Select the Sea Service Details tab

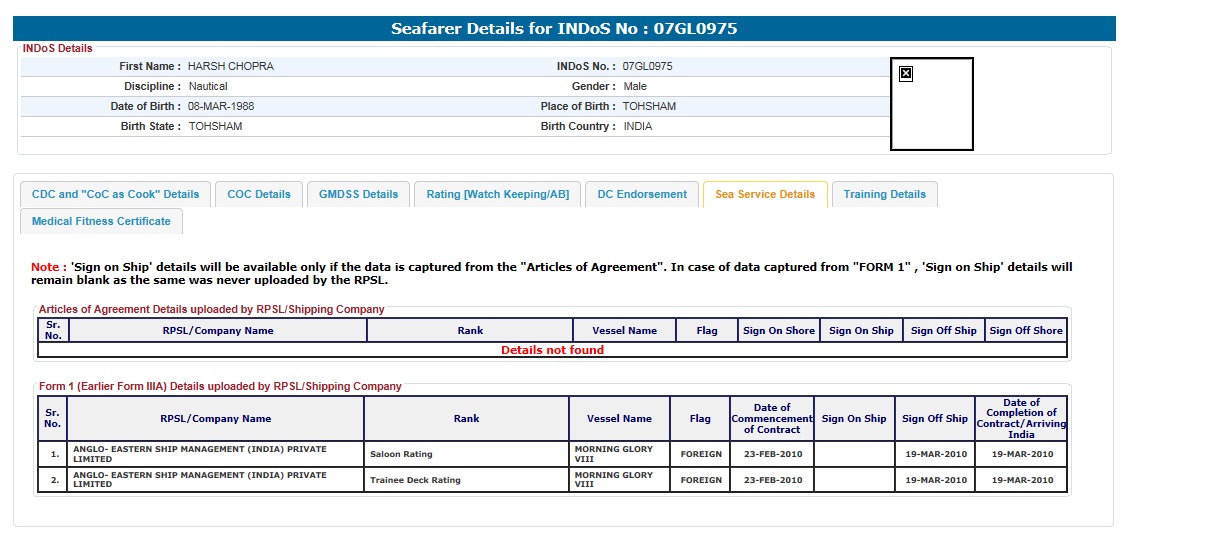click(x=765, y=194)
